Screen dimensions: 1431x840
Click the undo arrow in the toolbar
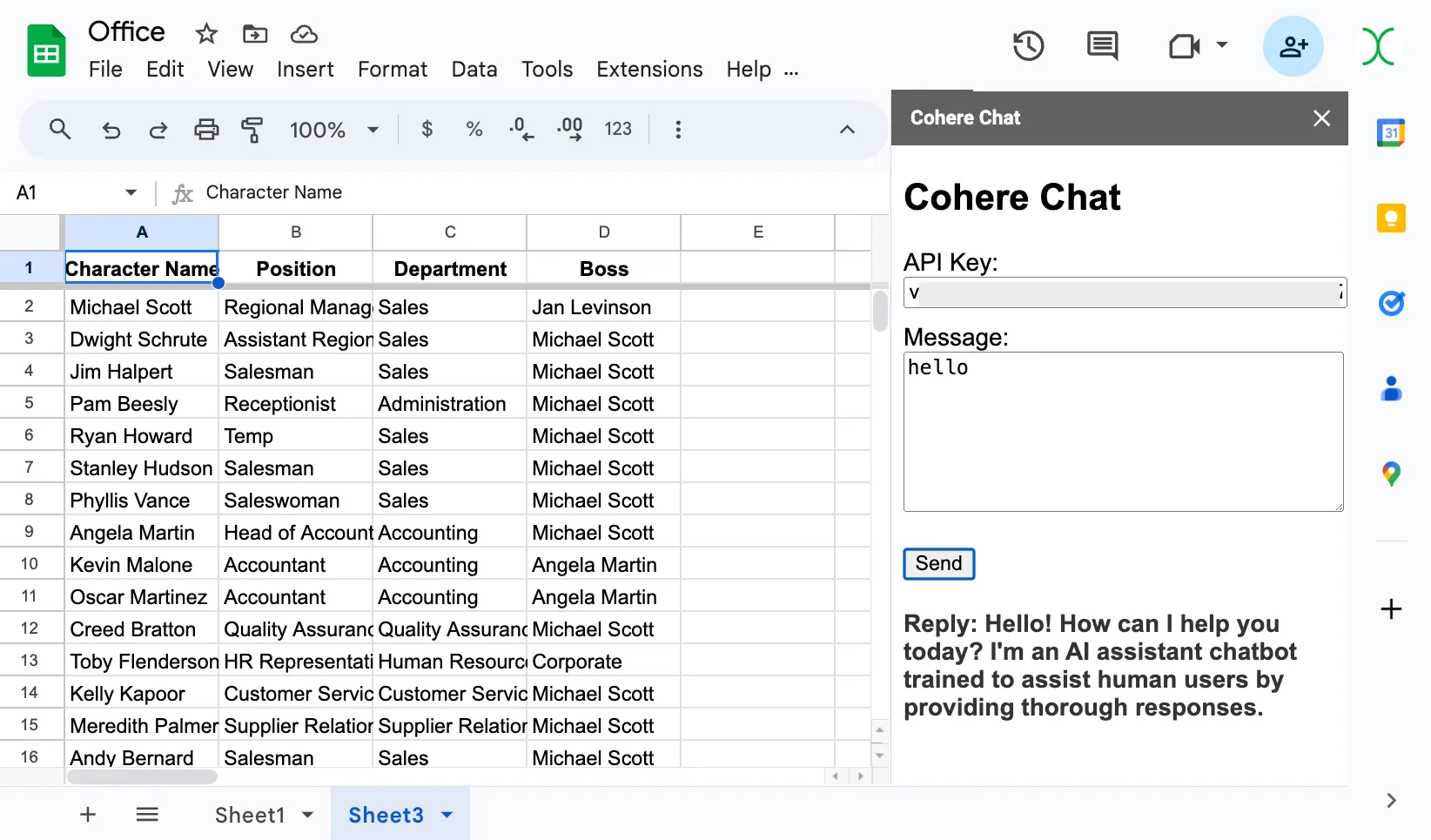point(111,130)
